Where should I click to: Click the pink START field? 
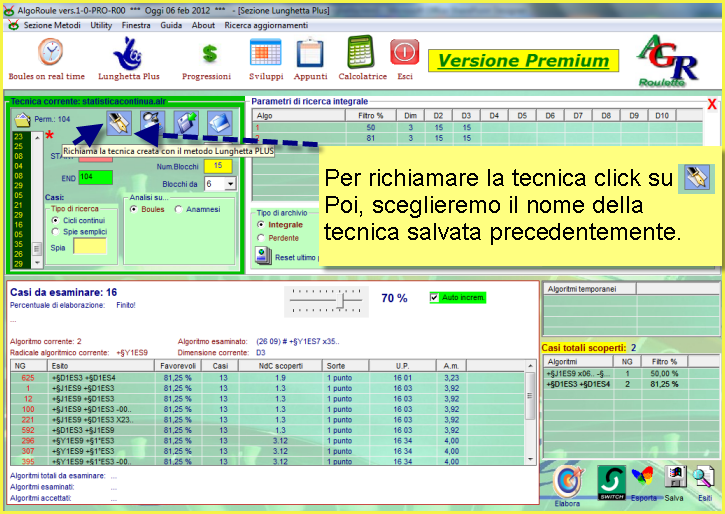(x=95, y=158)
